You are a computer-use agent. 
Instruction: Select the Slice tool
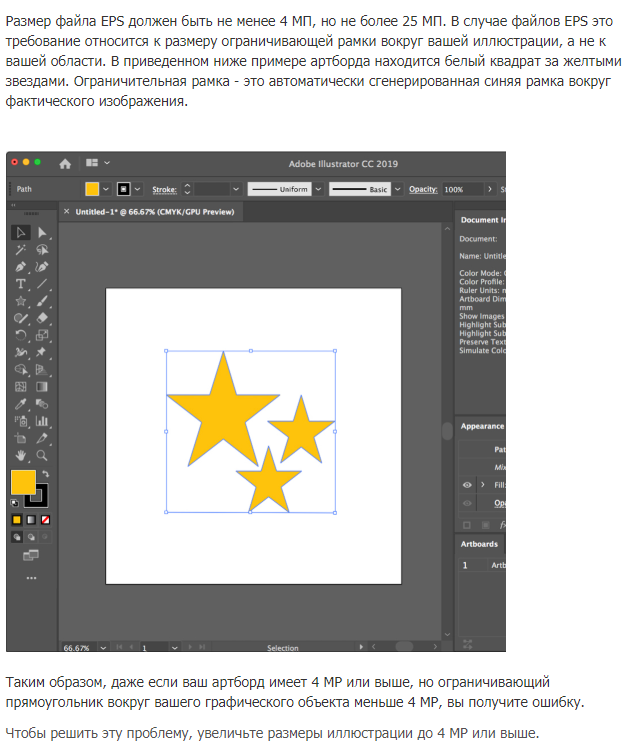coord(42,438)
